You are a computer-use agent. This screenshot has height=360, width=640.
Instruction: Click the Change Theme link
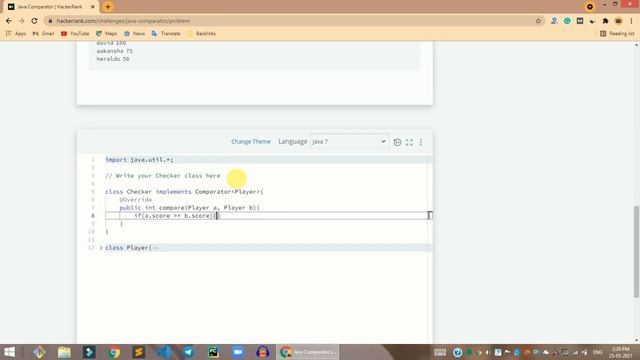coord(251,142)
